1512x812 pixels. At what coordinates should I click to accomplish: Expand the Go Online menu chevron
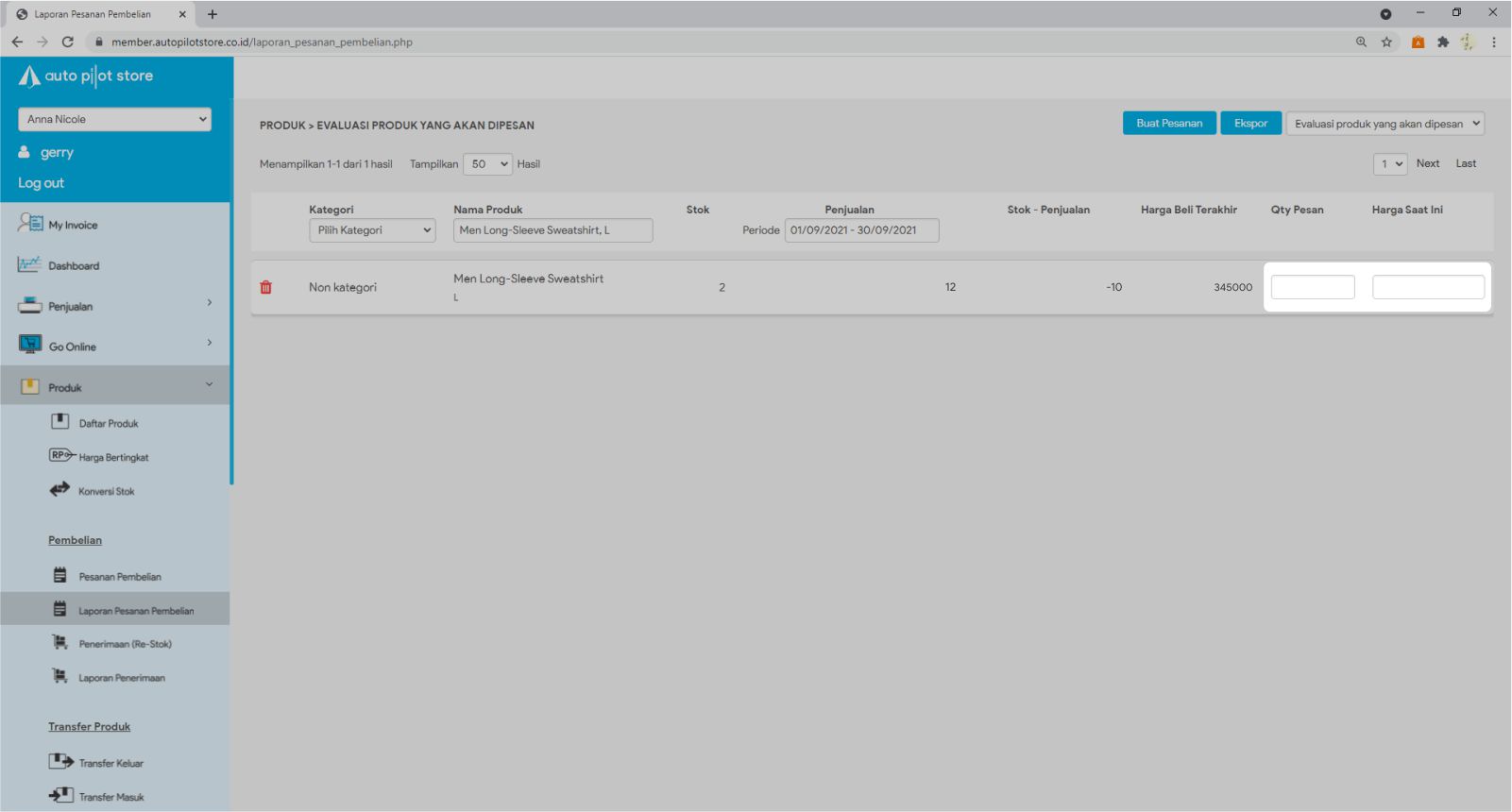(210, 343)
